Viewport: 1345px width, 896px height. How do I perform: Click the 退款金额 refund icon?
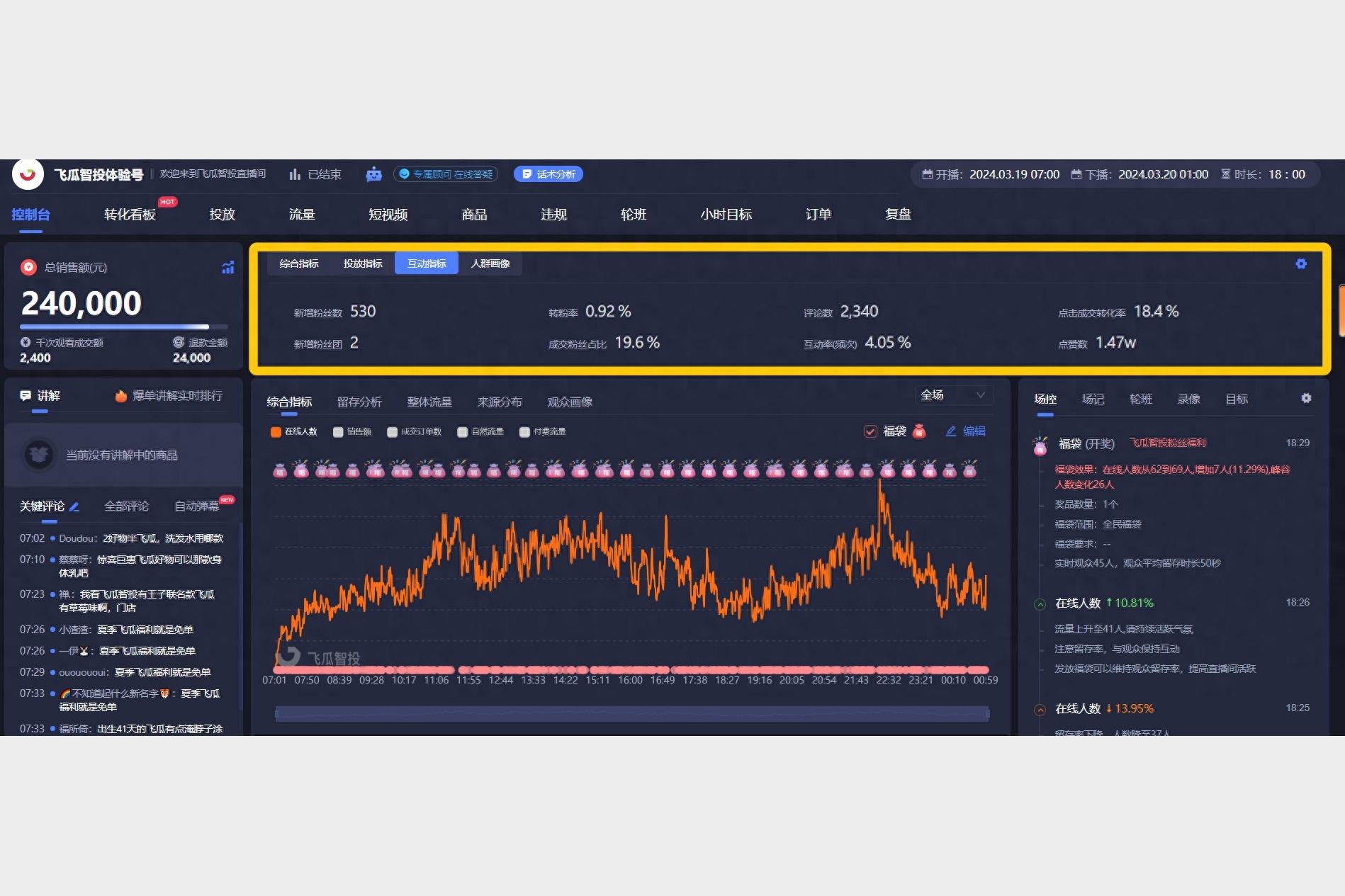[x=179, y=342]
